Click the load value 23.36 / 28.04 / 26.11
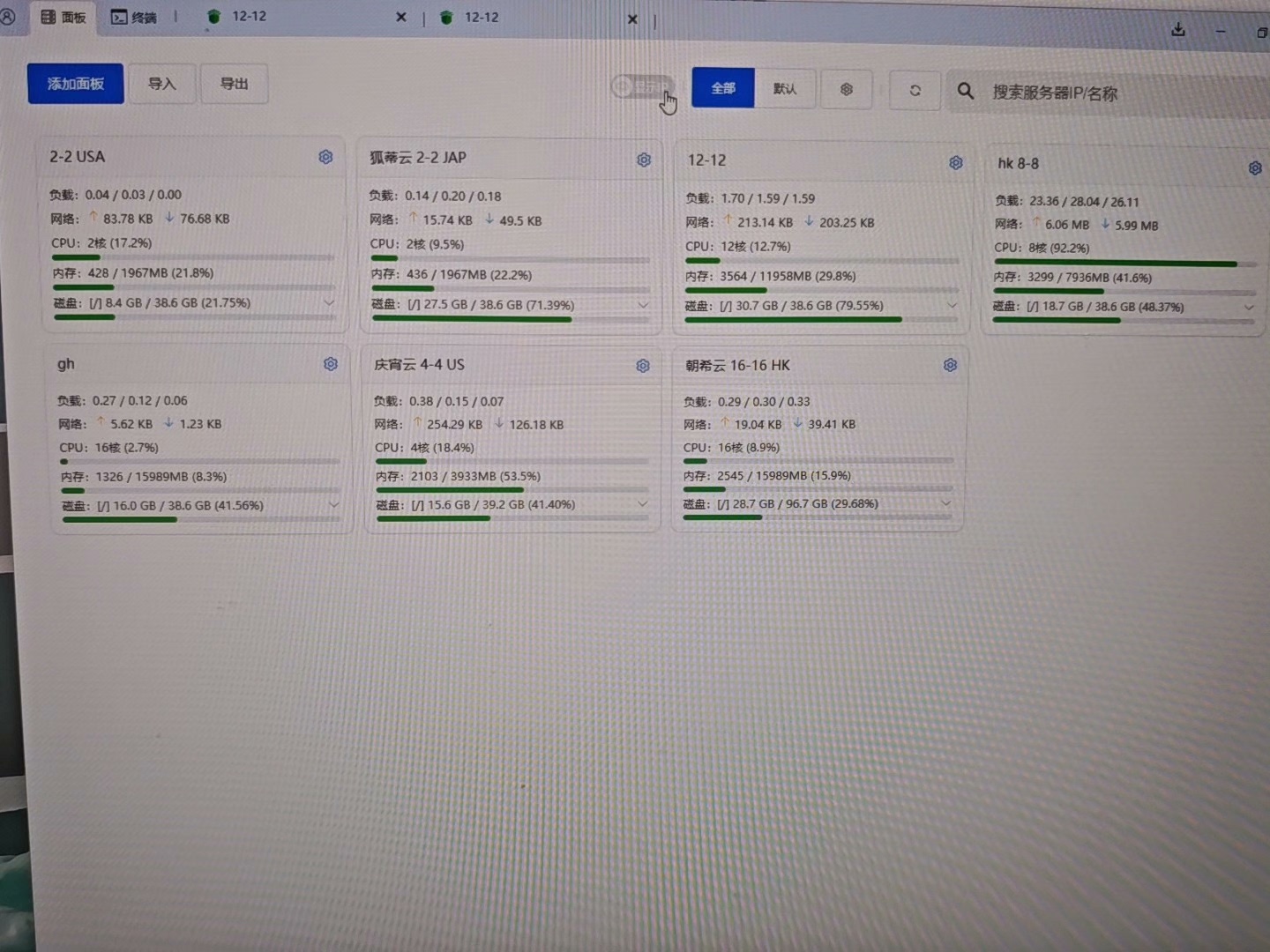1270x952 pixels. pyautogui.click(x=1084, y=201)
